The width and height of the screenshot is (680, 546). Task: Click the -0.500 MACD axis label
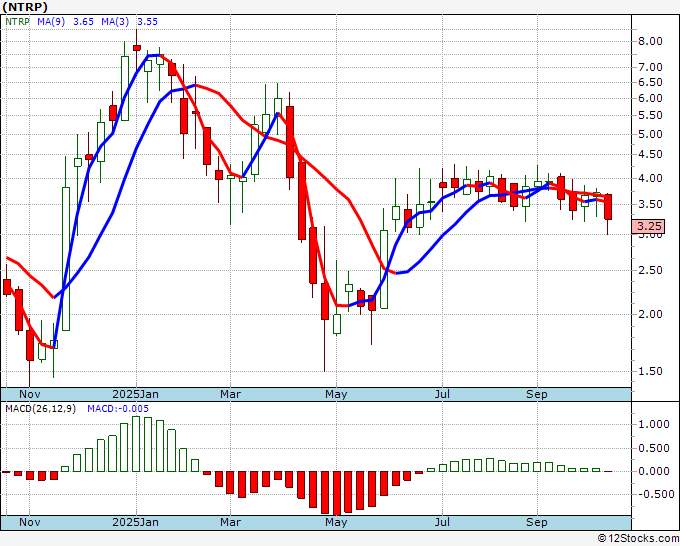[652, 494]
